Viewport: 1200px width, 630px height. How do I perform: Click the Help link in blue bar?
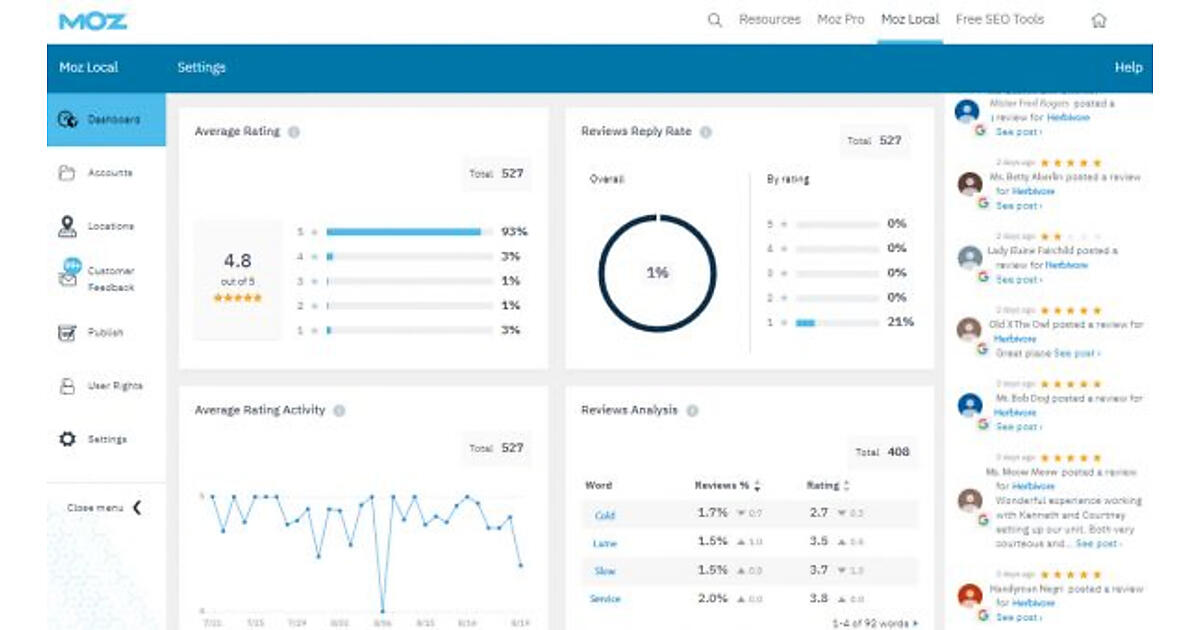coord(1128,68)
